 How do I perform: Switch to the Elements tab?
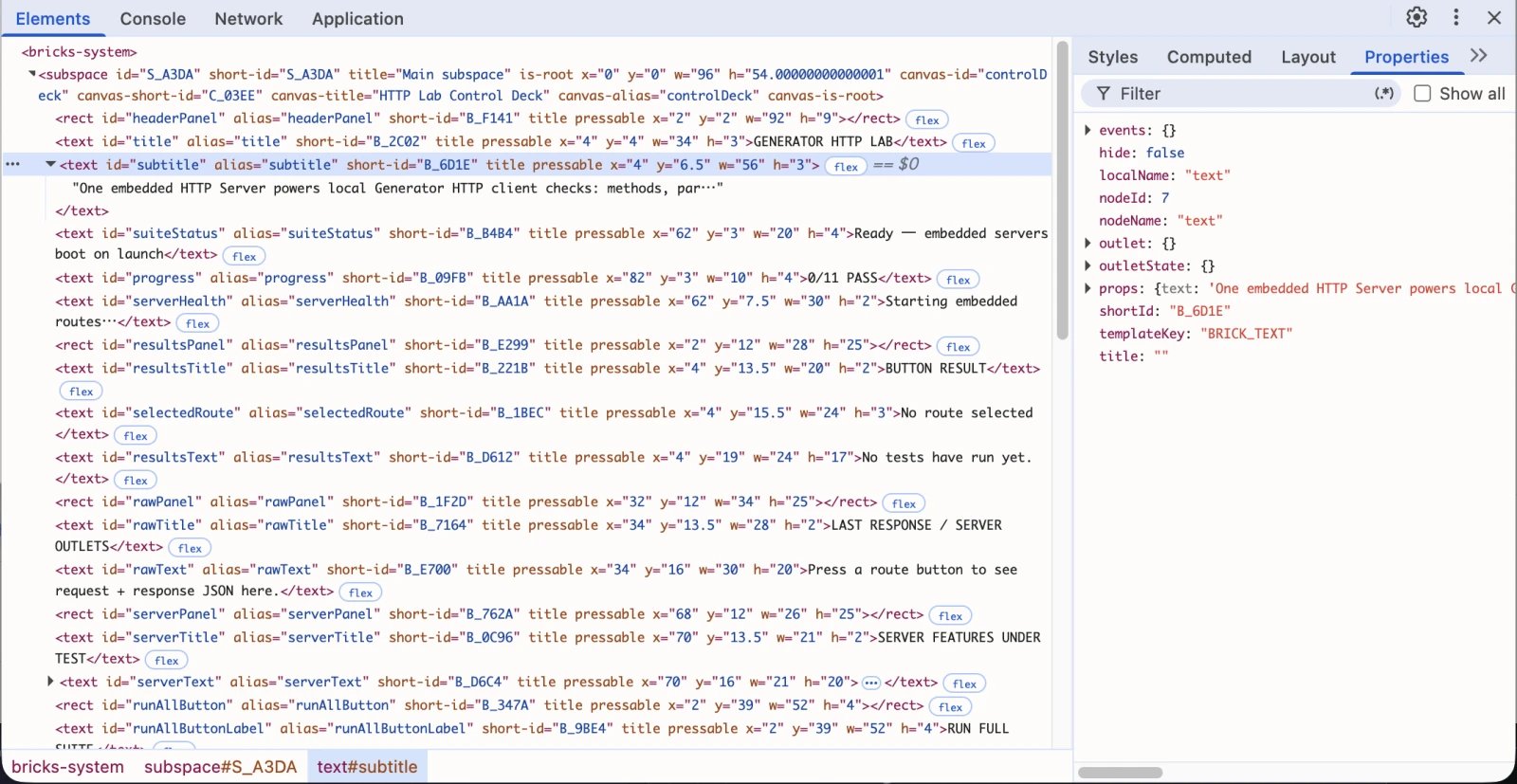pyautogui.click(x=52, y=19)
